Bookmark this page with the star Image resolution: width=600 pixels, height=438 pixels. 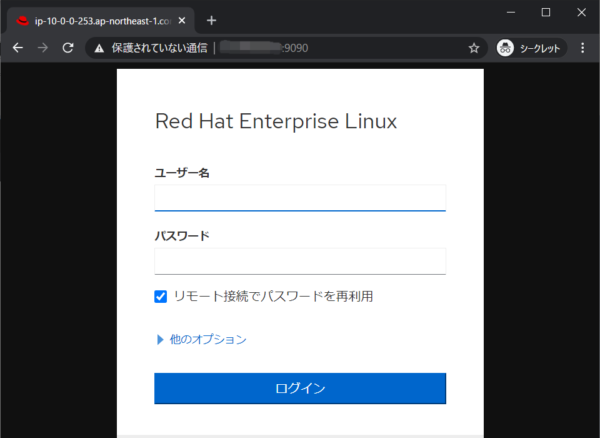[474, 48]
